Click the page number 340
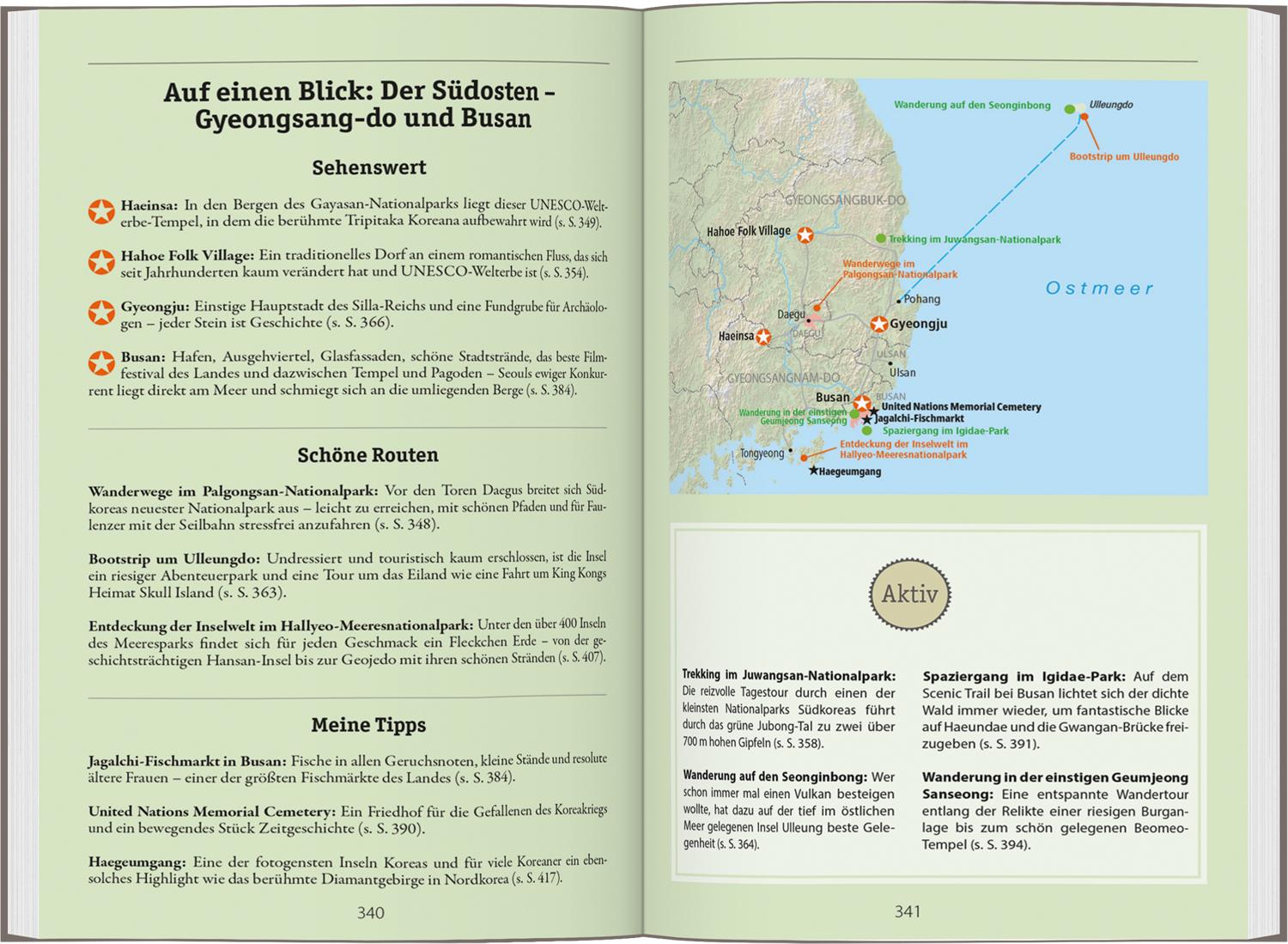1288x944 pixels. point(370,912)
